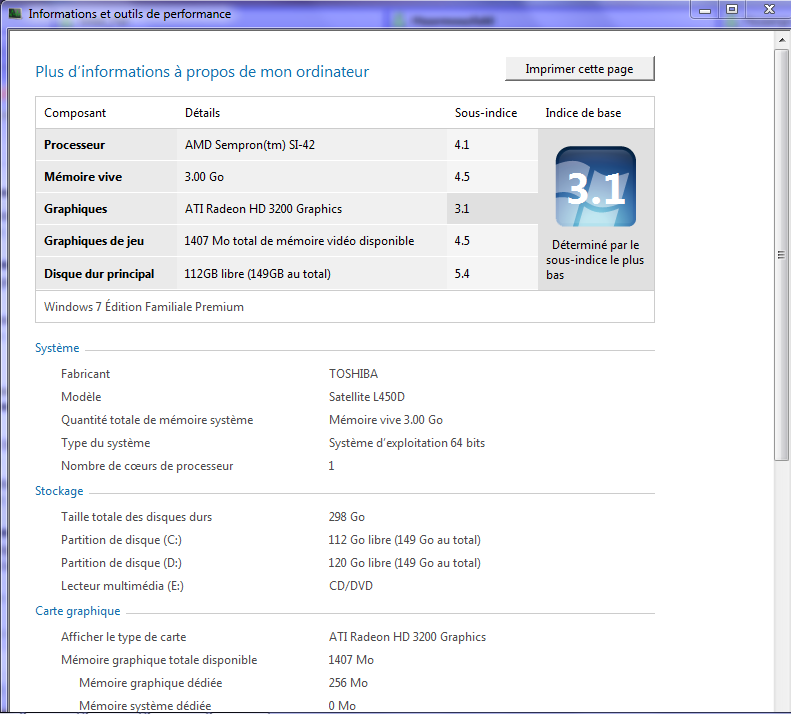Click the 1407 Mo total de mémoire vidéo cell

coord(299,241)
